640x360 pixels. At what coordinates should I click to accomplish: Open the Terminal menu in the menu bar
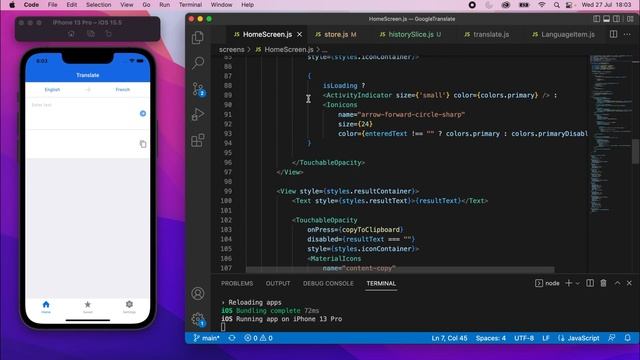190,5
